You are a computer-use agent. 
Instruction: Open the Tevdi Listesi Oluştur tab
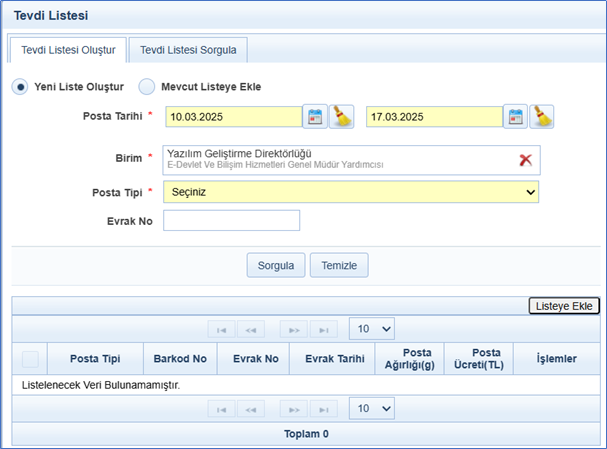click(67, 49)
